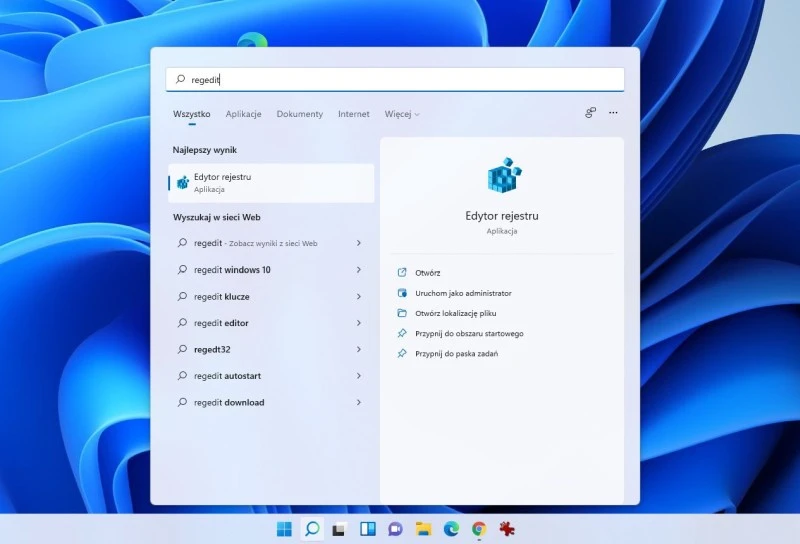Click the Search icon on the taskbar
Screen dimensions: 800x544
pos(312,529)
